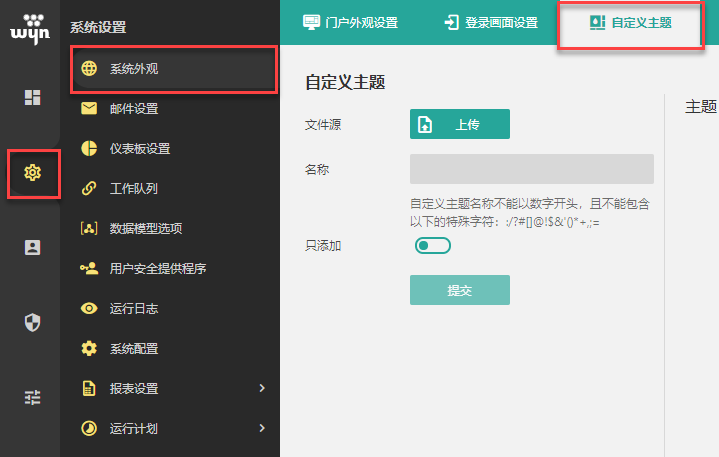The height and width of the screenshot is (457, 719).
Task: Click the 文件源 label
Action: click(x=323, y=124)
